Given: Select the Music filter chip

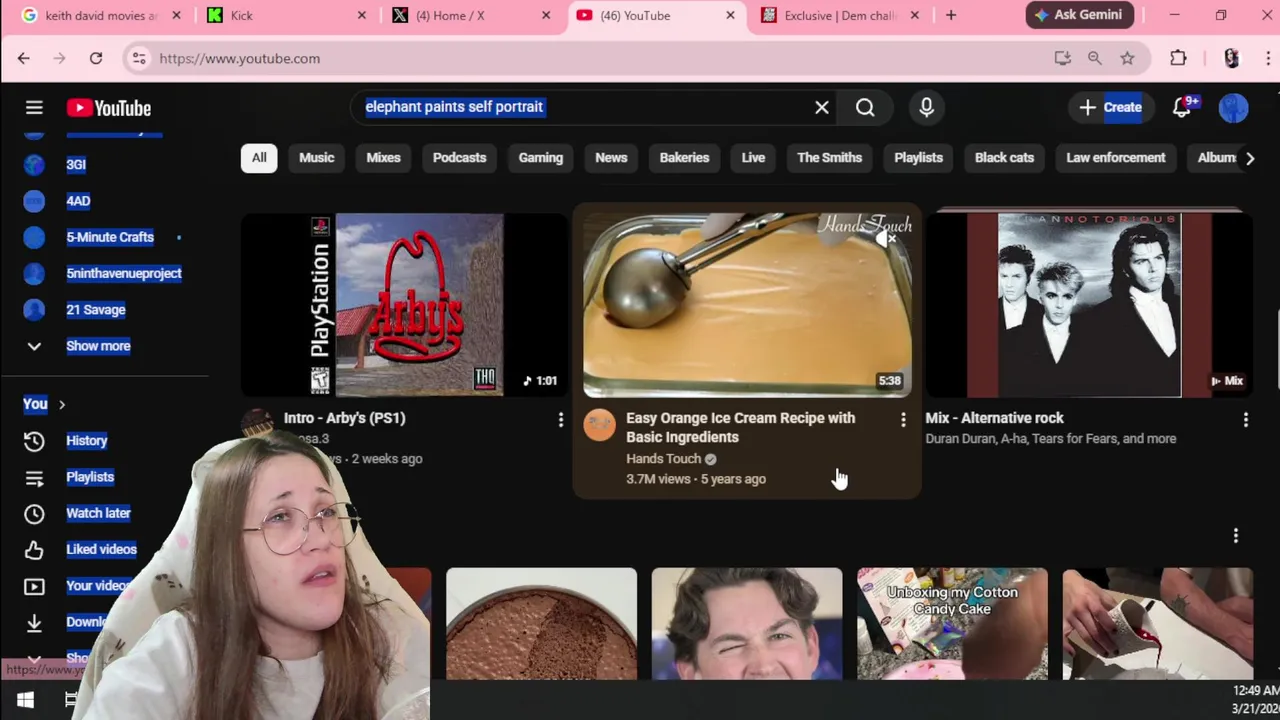Looking at the screenshot, I should click(x=317, y=157).
